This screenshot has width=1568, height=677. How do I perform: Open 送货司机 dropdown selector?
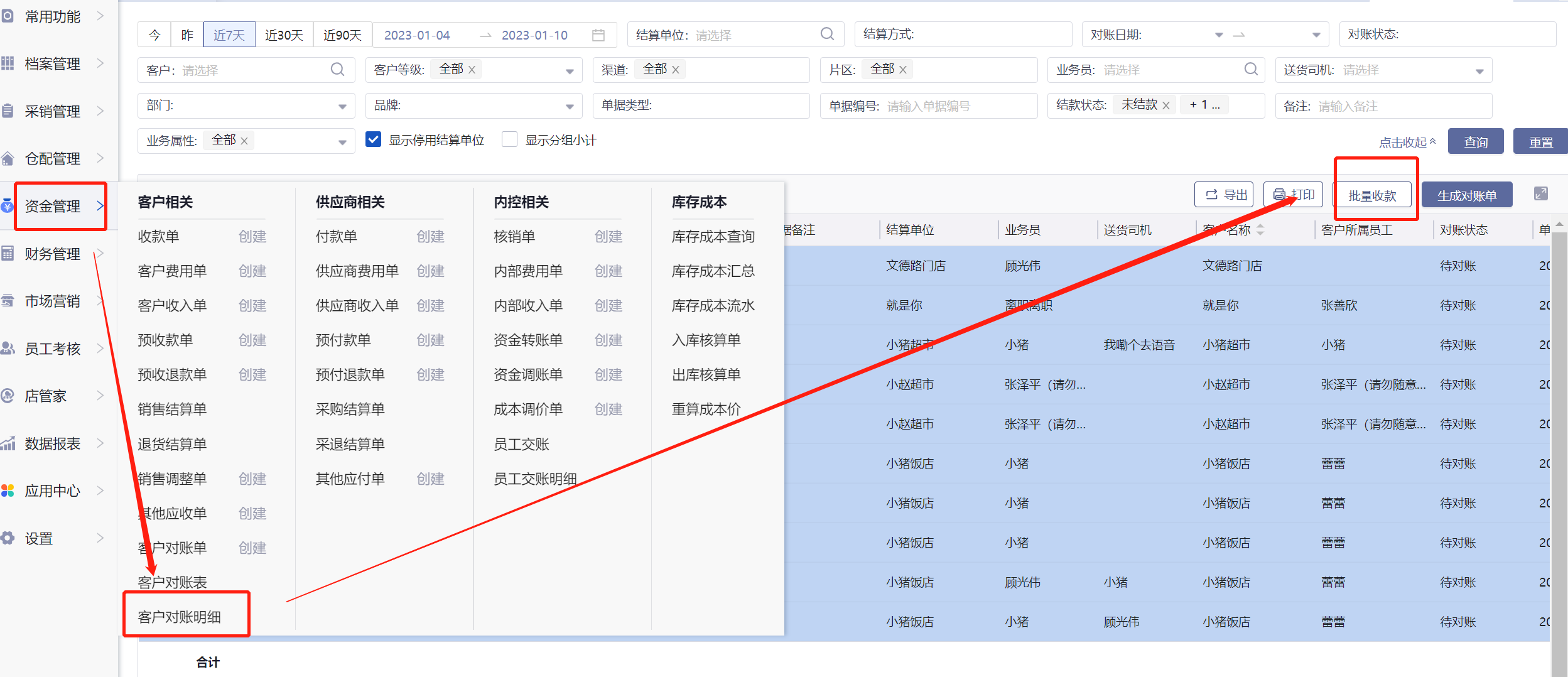pos(1479,71)
